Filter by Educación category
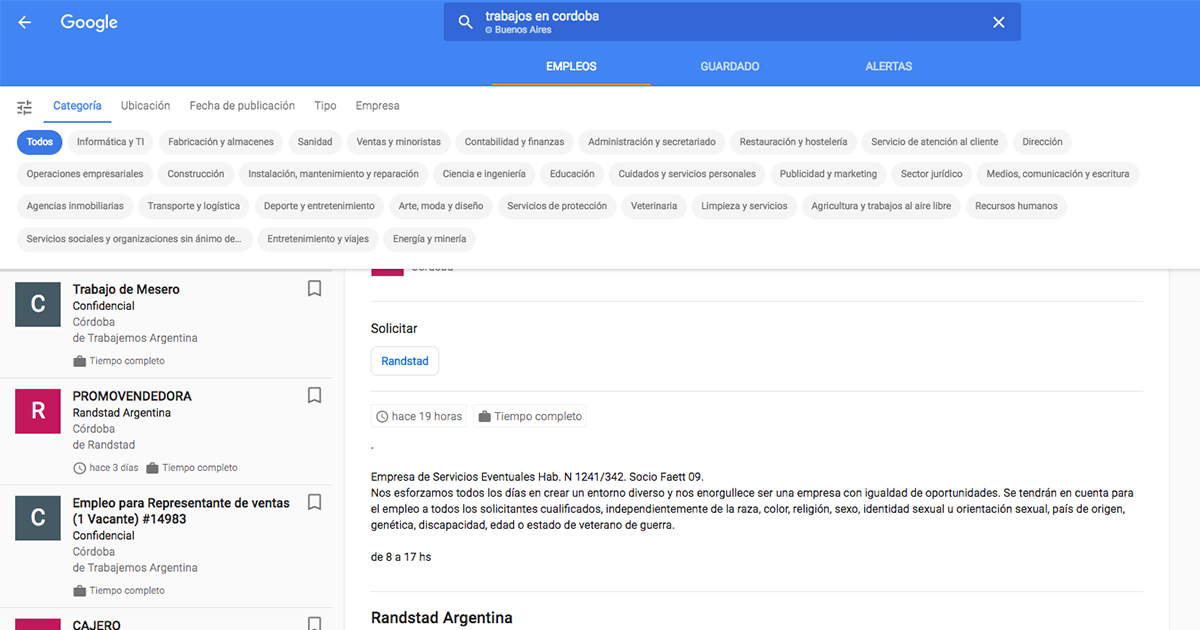The width and height of the screenshot is (1200, 630). (572, 174)
